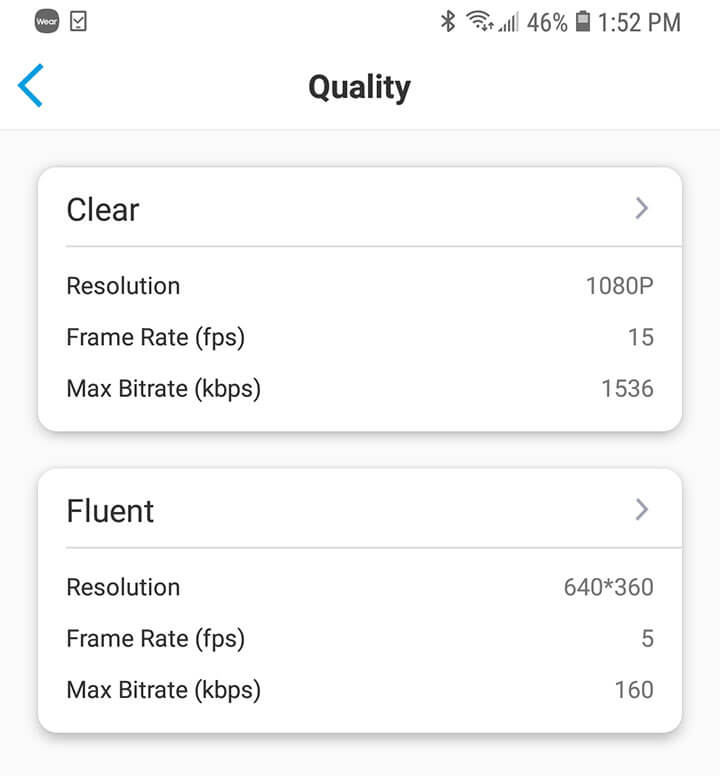Tap Fluent max bitrate value 160
Image resolution: width=720 pixels, height=776 pixels.
tap(634, 689)
